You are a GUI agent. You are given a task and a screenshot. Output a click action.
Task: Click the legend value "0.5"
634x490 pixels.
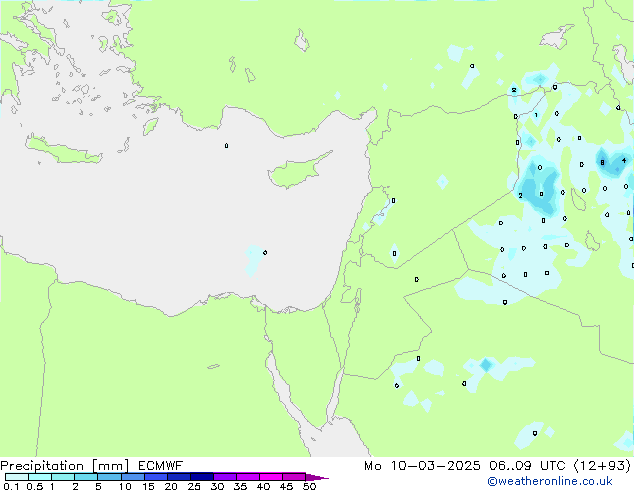tap(35, 486)
